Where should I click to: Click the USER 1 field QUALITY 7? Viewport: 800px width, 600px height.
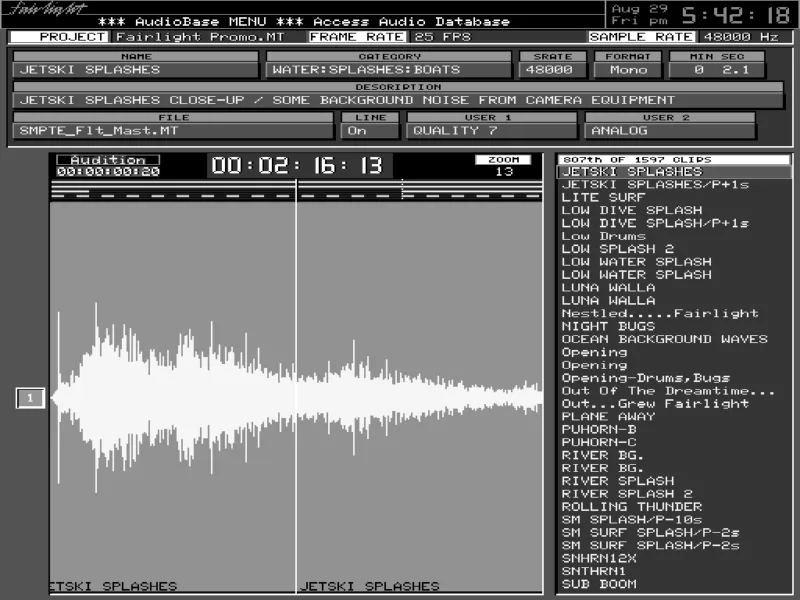tap(492, 131)
